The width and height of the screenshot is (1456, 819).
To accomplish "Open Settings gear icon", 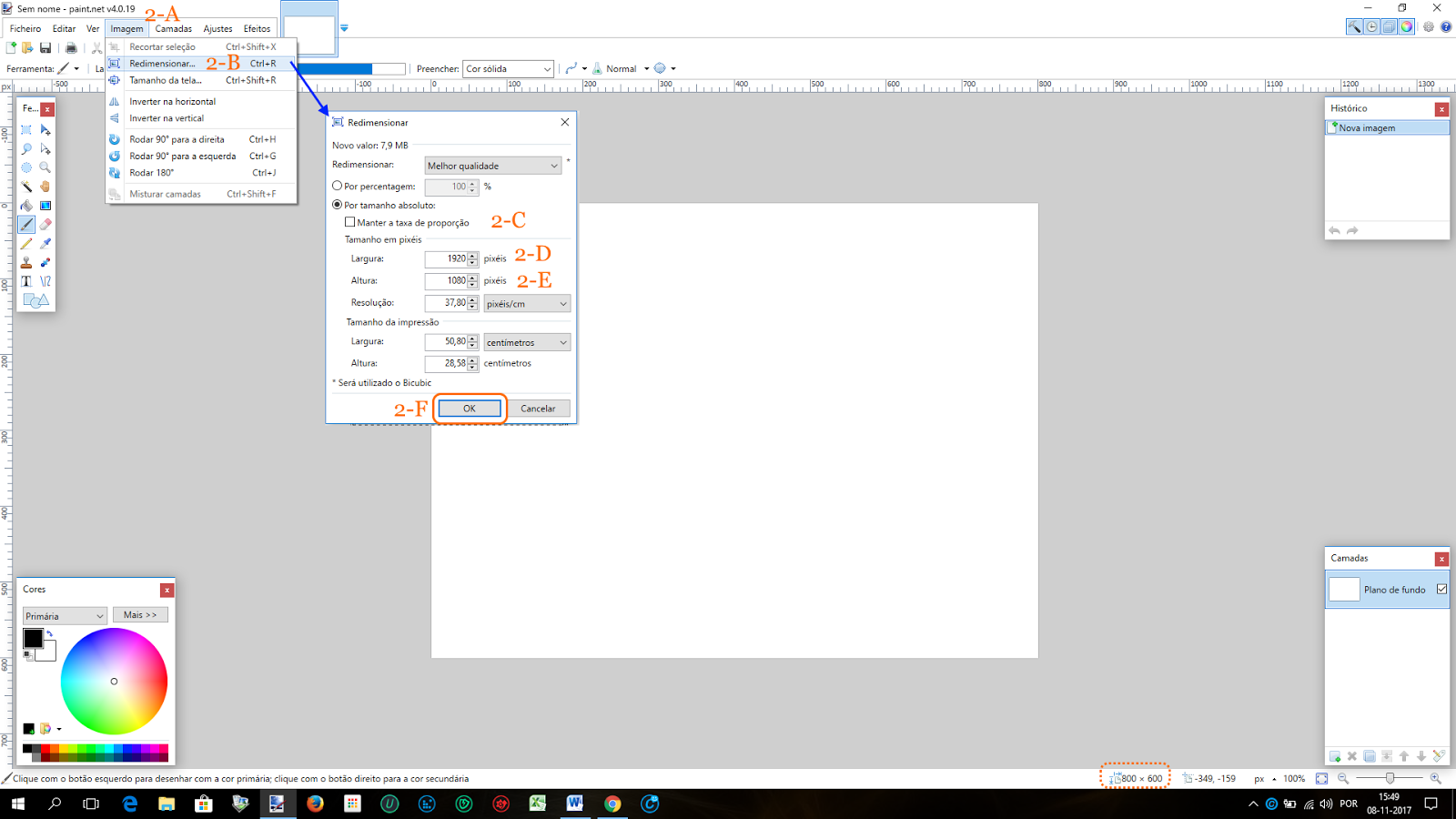I will tap(1429, 27).
